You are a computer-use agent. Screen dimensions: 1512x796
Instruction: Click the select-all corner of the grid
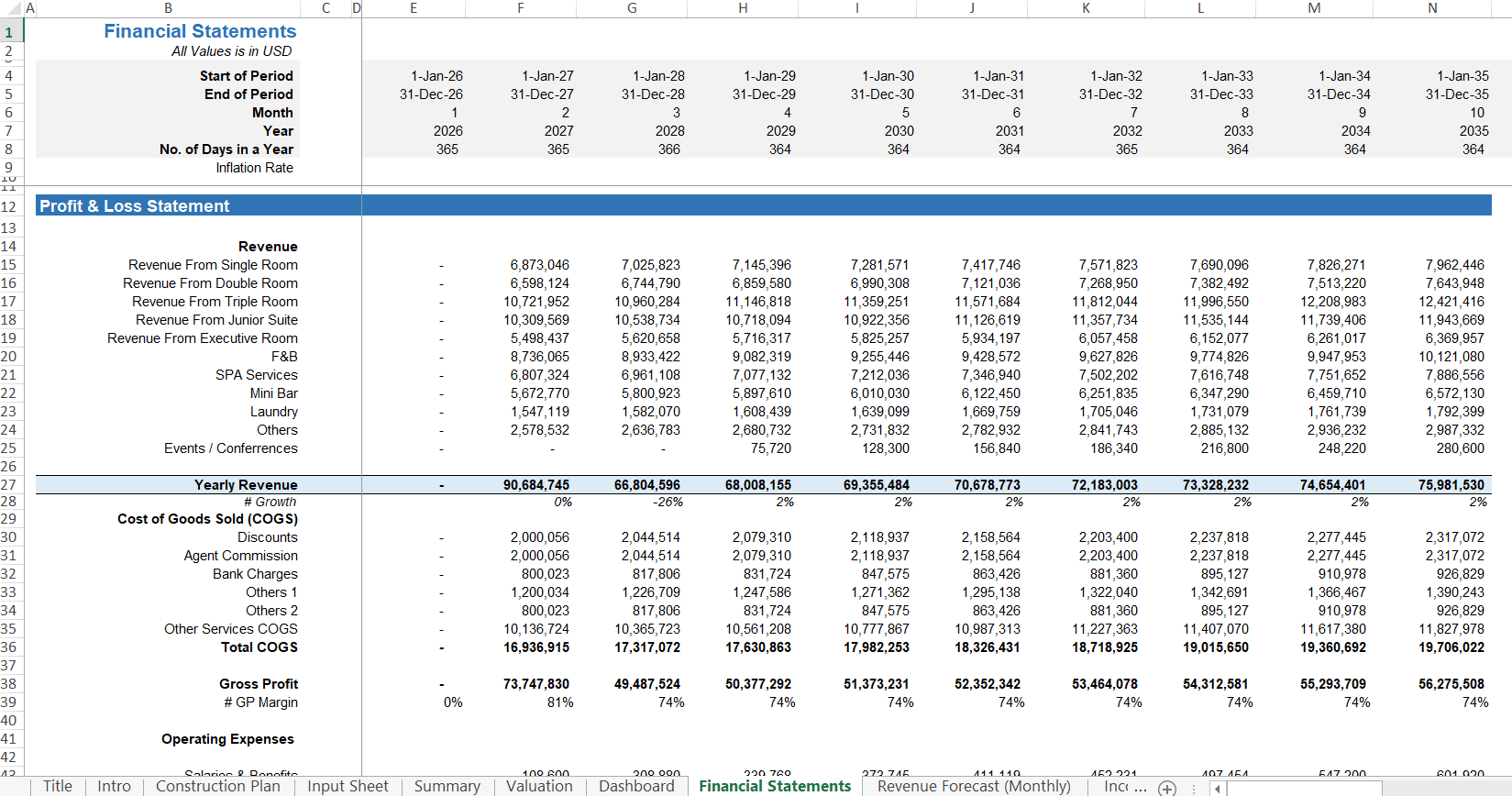(11, 8)
